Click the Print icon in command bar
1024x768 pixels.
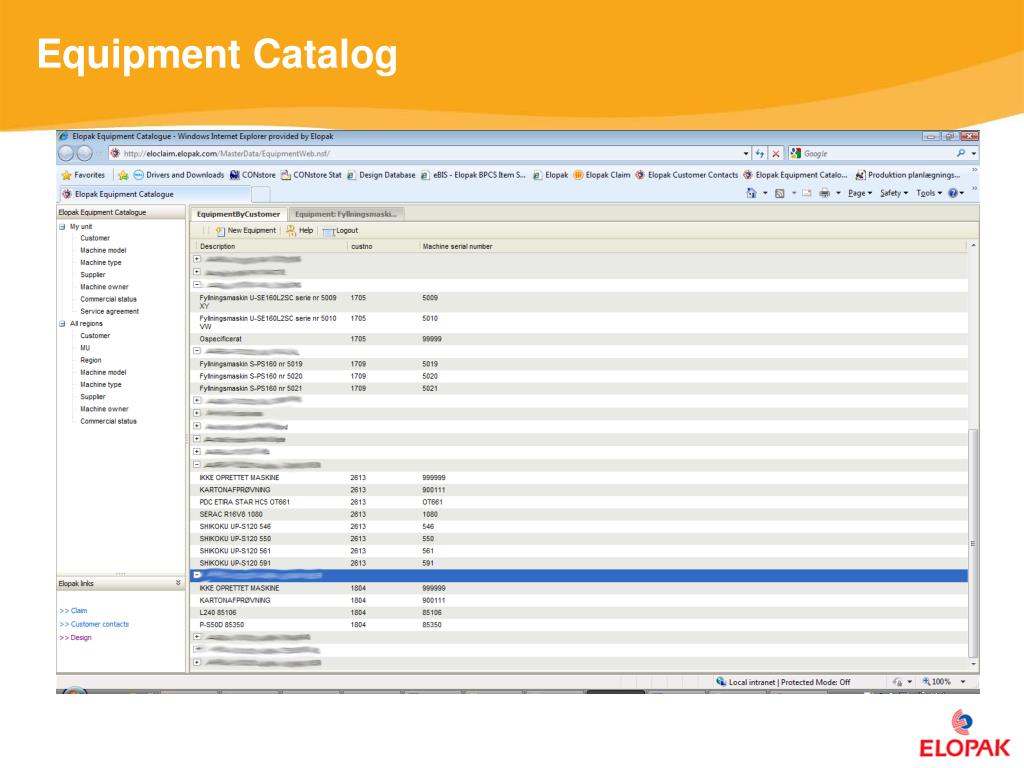point(825,193)
